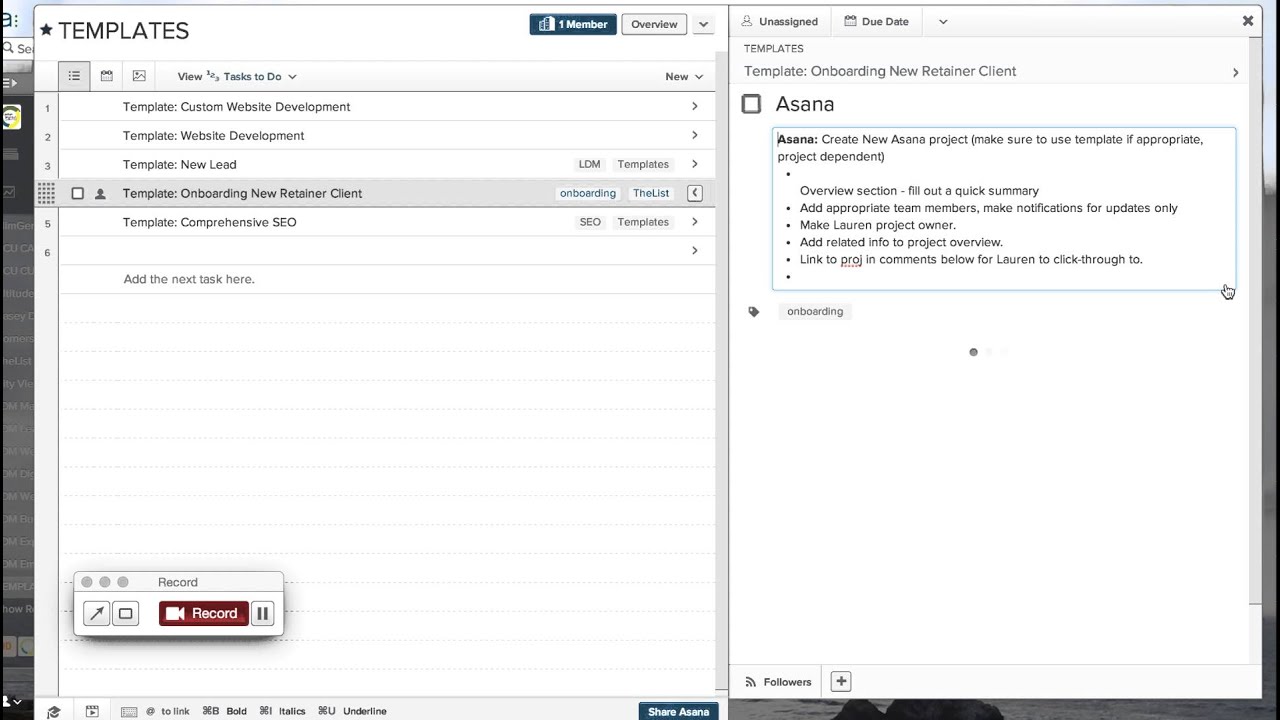Screen dimensions: 1280x720
Task: Click Templates tag on Comprehensive SEO row
Action: tap(643, 222)
